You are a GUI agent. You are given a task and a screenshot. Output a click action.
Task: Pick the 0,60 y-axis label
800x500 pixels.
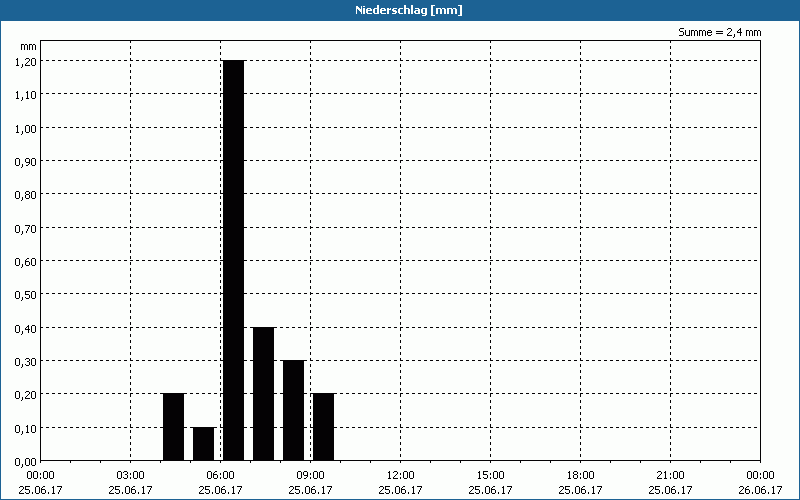(x=26, y=261)
